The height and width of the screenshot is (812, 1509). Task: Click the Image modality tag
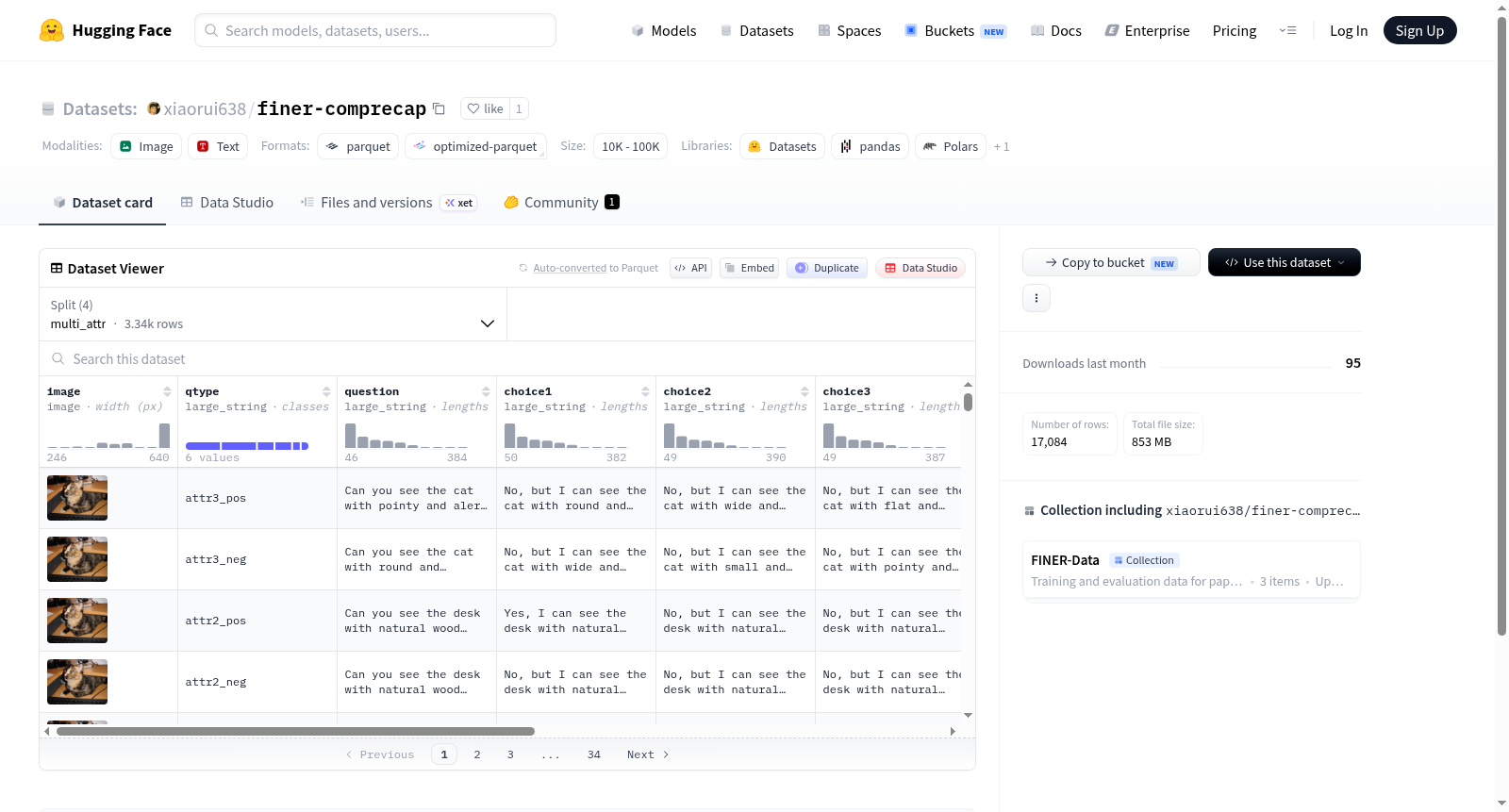pos(146,146)
